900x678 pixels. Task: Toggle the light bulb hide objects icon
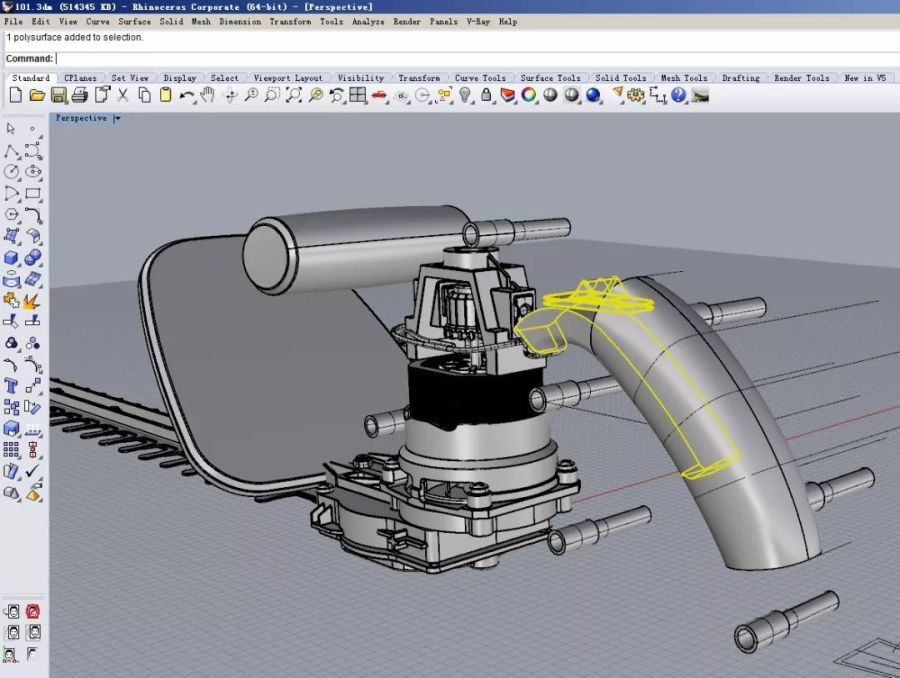(x=465, y=95)
